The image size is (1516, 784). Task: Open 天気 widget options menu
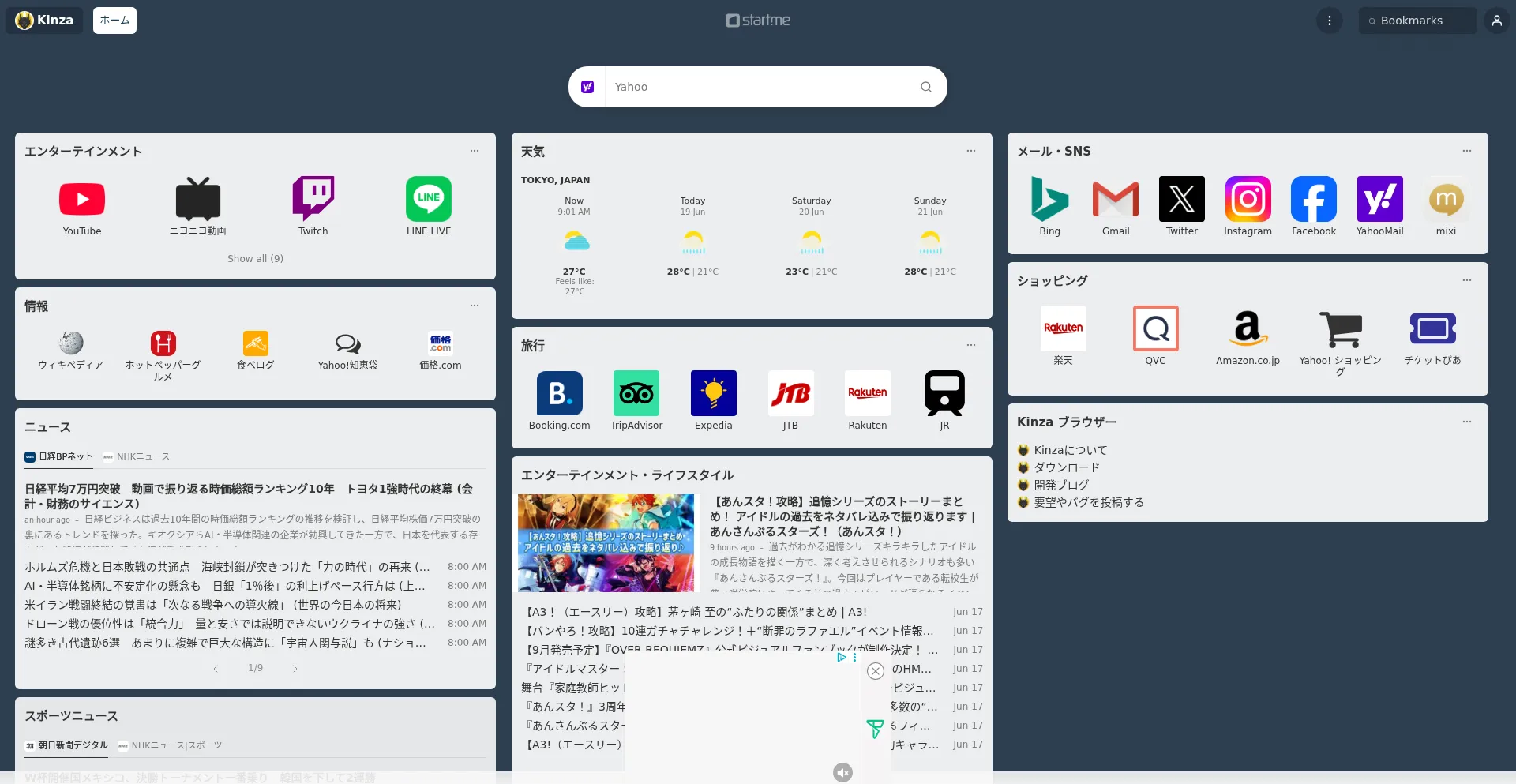(x=971, y=151)
